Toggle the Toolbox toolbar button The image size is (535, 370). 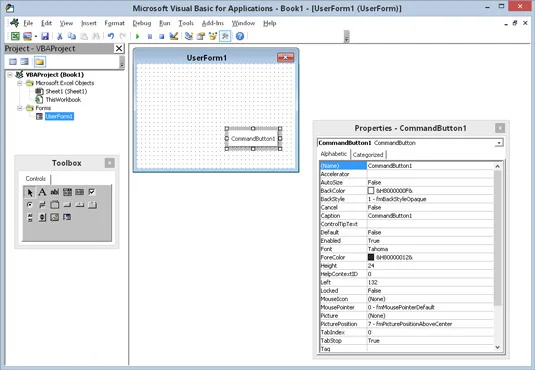pos(225,36)
